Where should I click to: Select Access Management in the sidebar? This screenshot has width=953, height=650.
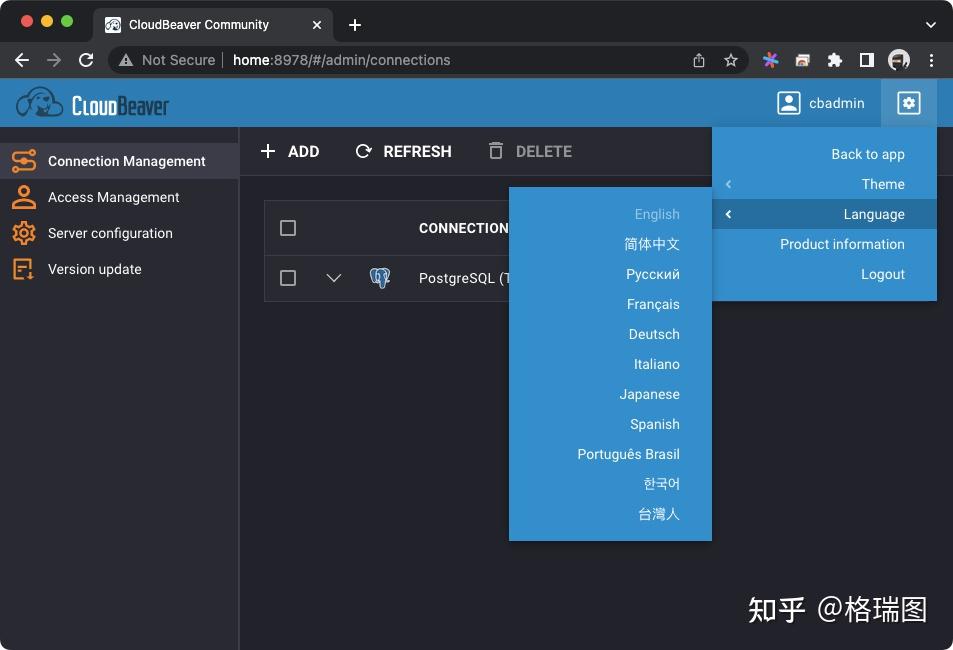[x=113, y=197]
